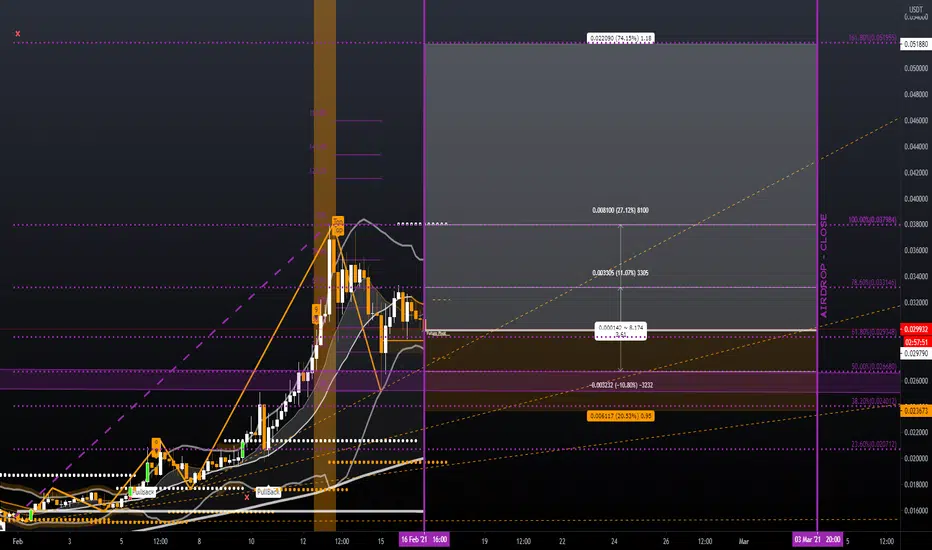
Task: Select the 03 Mar '21 20:00 time axis label
Action: click(818, 540)
